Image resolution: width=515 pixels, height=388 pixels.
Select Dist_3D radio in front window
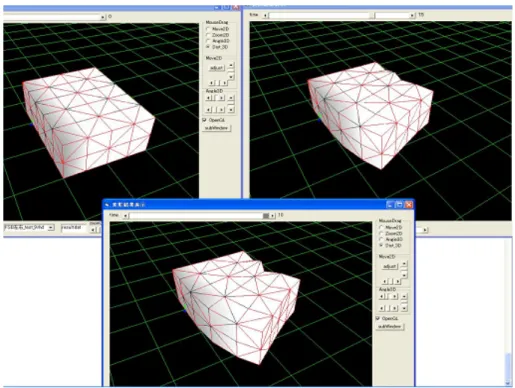(381, 245)
